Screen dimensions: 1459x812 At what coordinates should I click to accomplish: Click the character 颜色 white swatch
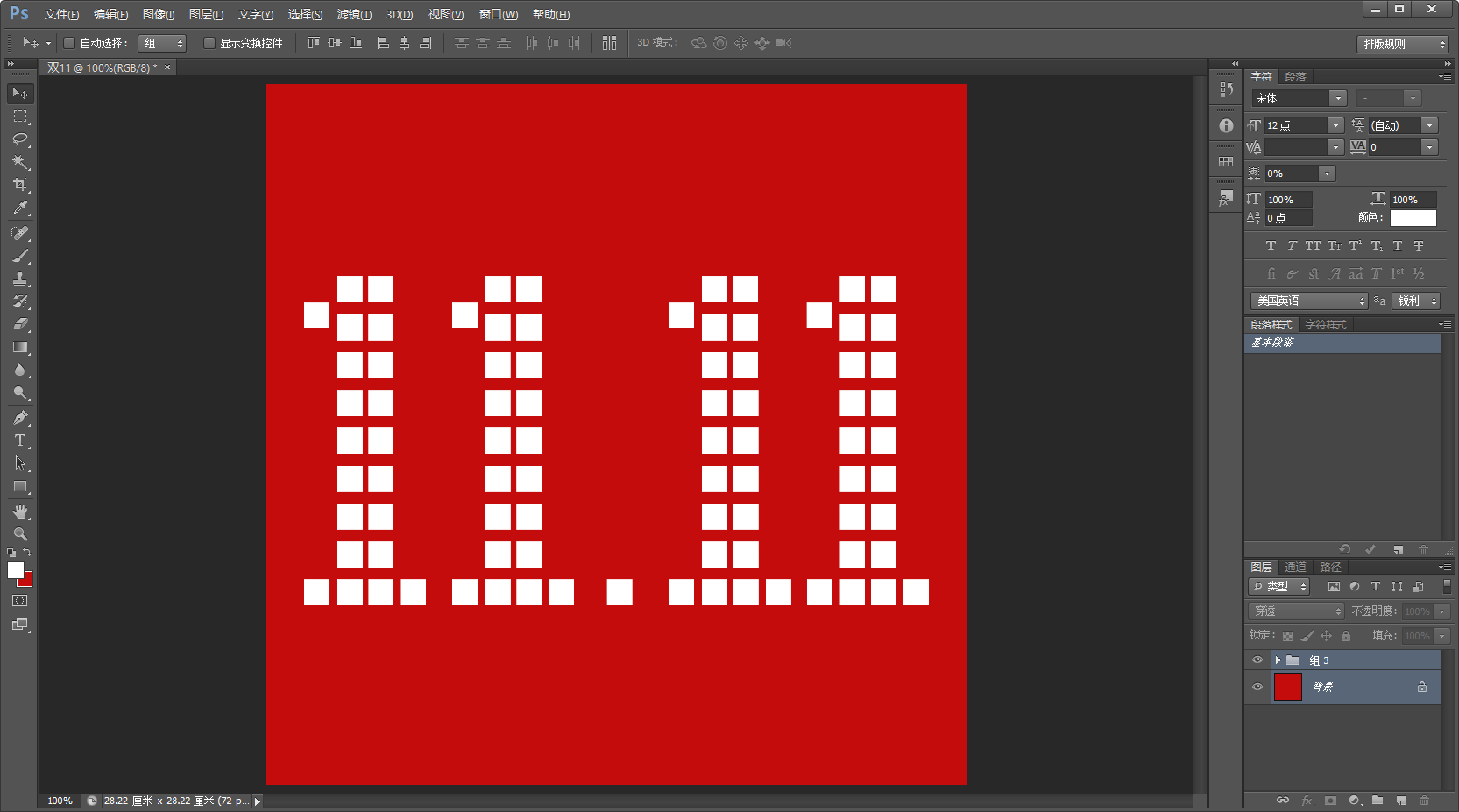coord(1413,218)
